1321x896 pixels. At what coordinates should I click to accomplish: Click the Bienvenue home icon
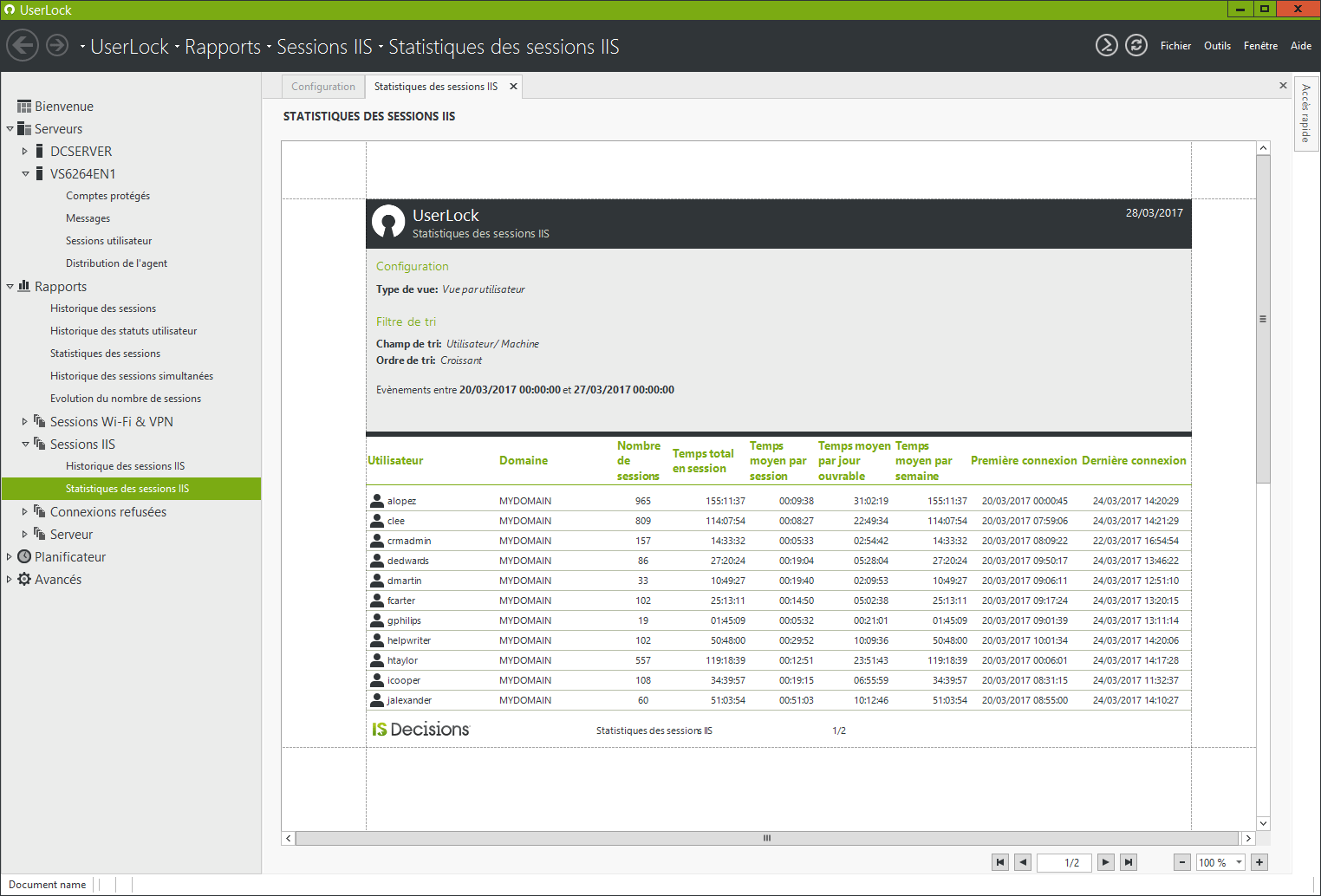[24, 107]
